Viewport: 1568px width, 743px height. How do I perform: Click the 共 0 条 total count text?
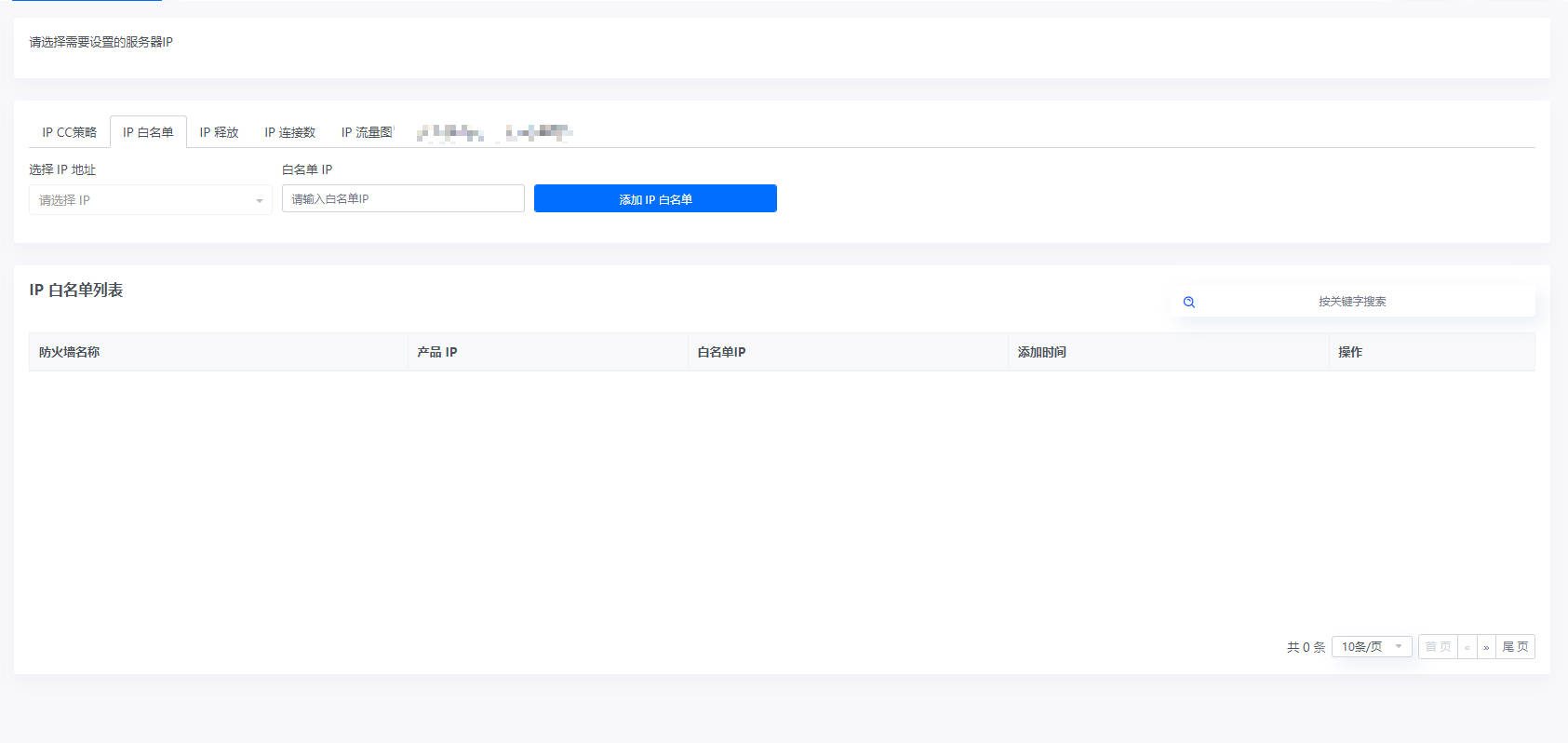[1306, 647]
